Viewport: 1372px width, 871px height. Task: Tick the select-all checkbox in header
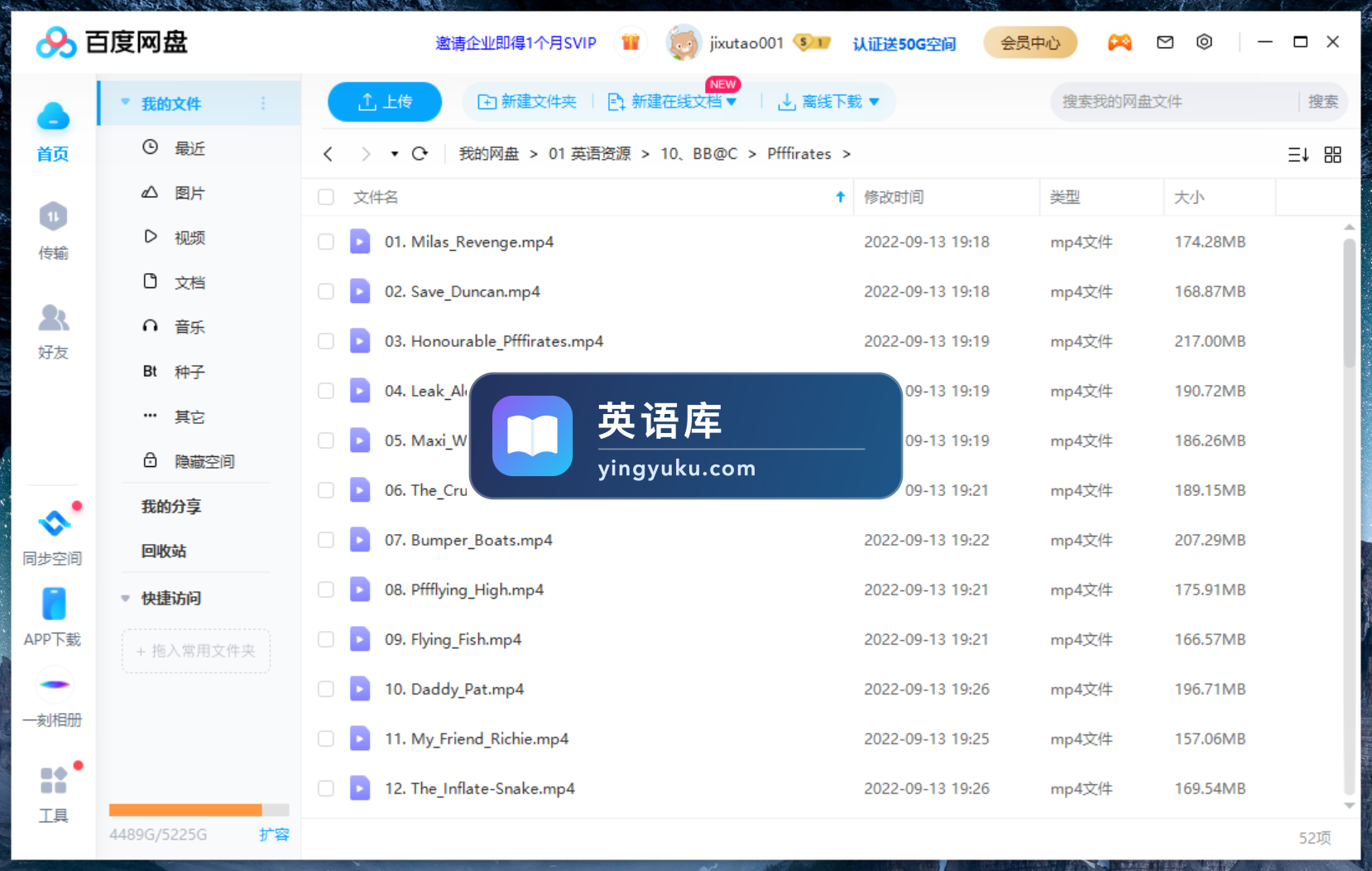coord(326,197)
